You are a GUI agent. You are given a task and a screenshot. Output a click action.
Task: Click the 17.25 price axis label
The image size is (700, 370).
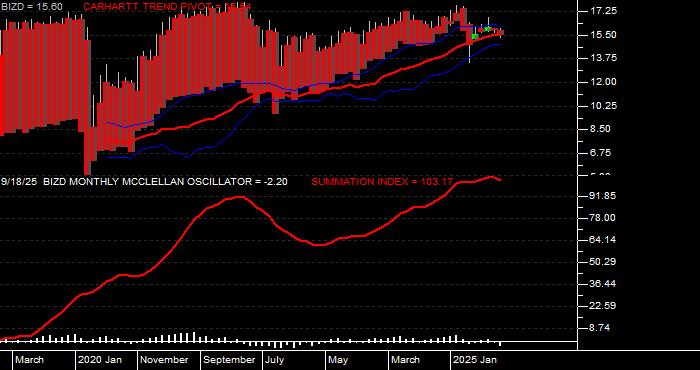[603, 11]
